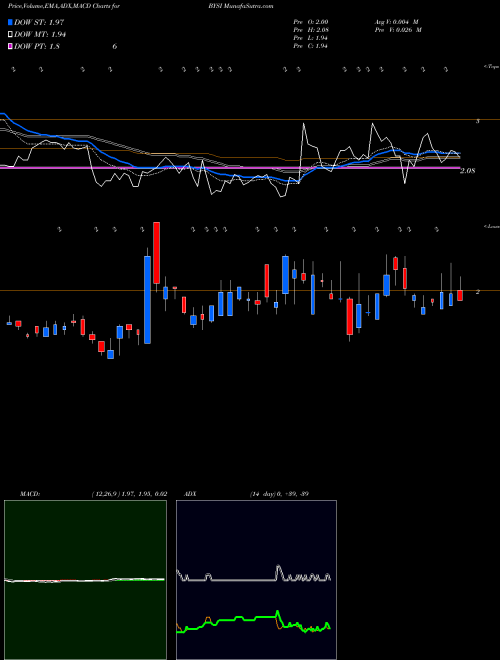Select the 'DOW MT: 1.94' legend label
The height and width of the screenshot is (660, 500).
(x=40, y=34)
